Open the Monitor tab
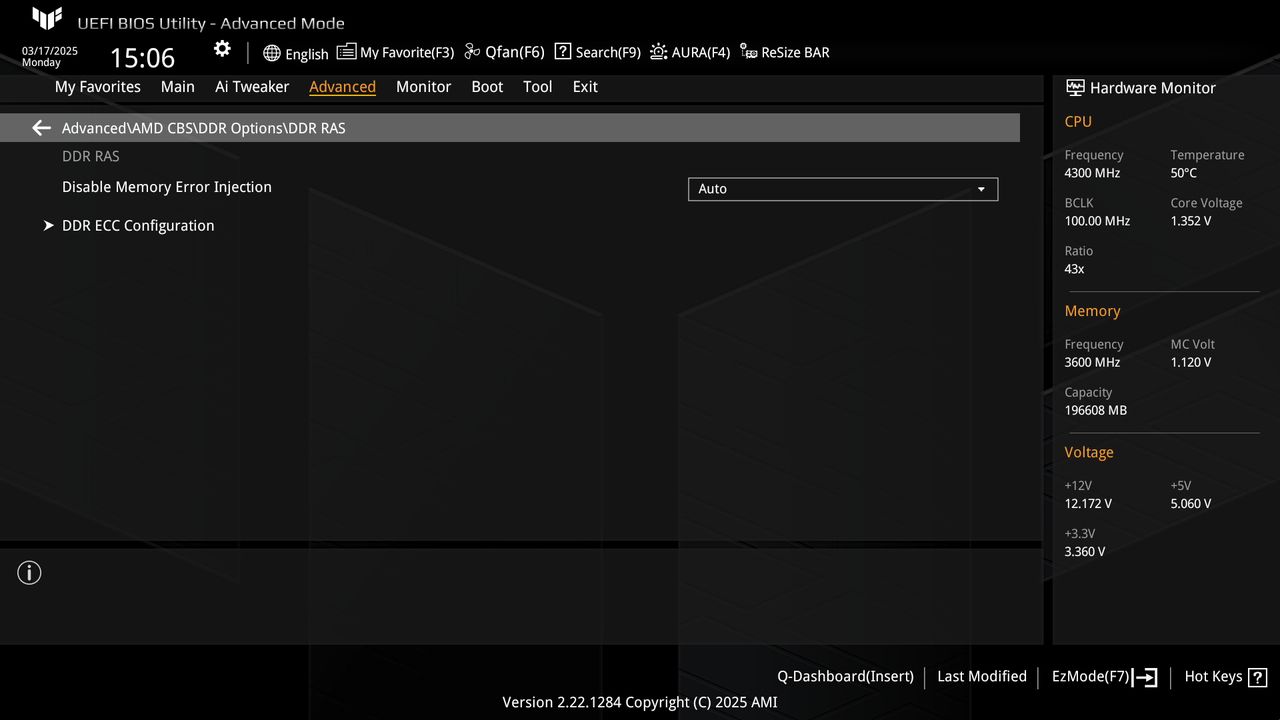Screen dimensions: 1280x720 click(423, 87)
